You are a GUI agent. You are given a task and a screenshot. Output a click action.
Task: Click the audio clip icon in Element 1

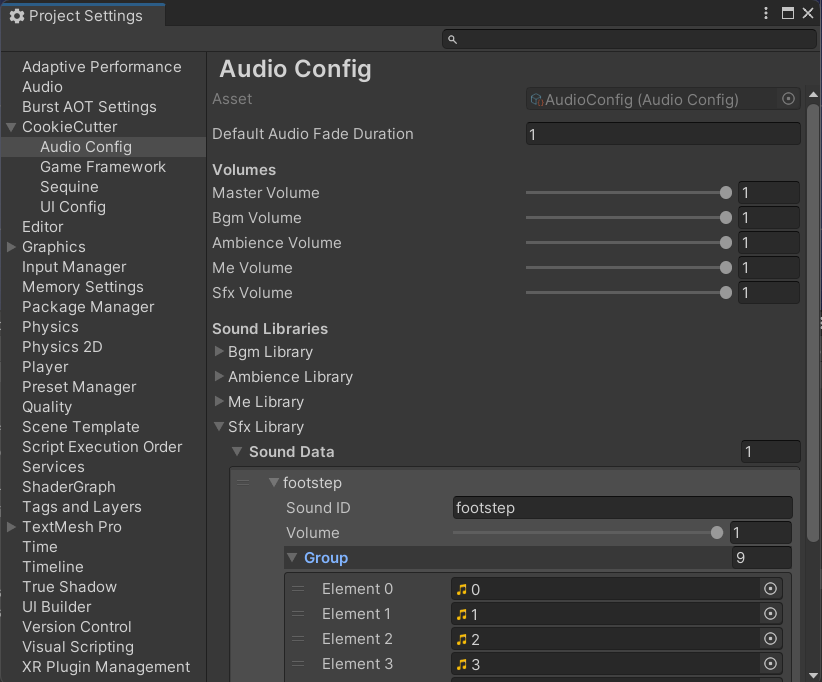[461, 614]
